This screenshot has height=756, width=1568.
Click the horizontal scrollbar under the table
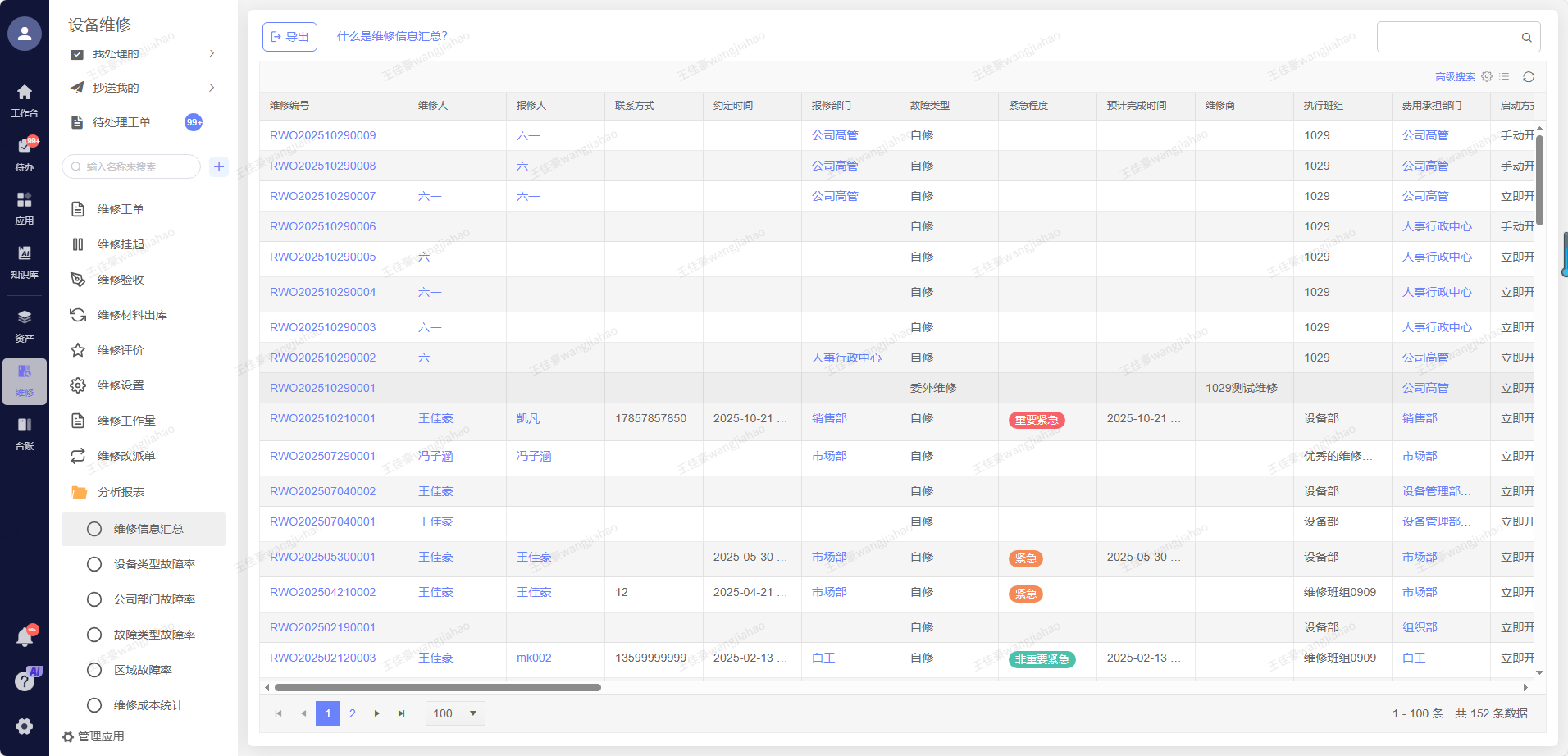click(x=437, y=688)
